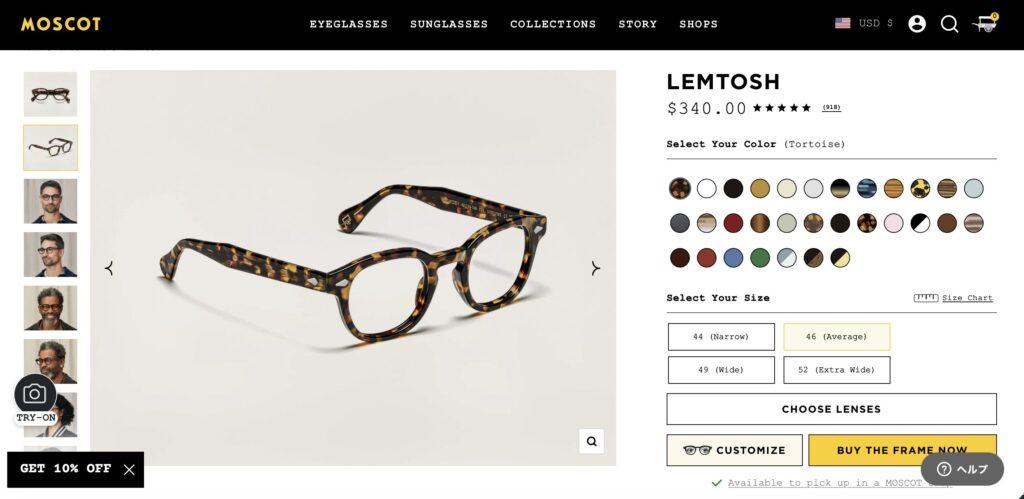Select size 49 (Wide)
This screenshot has height=499, width=1024.
(721, 370)
